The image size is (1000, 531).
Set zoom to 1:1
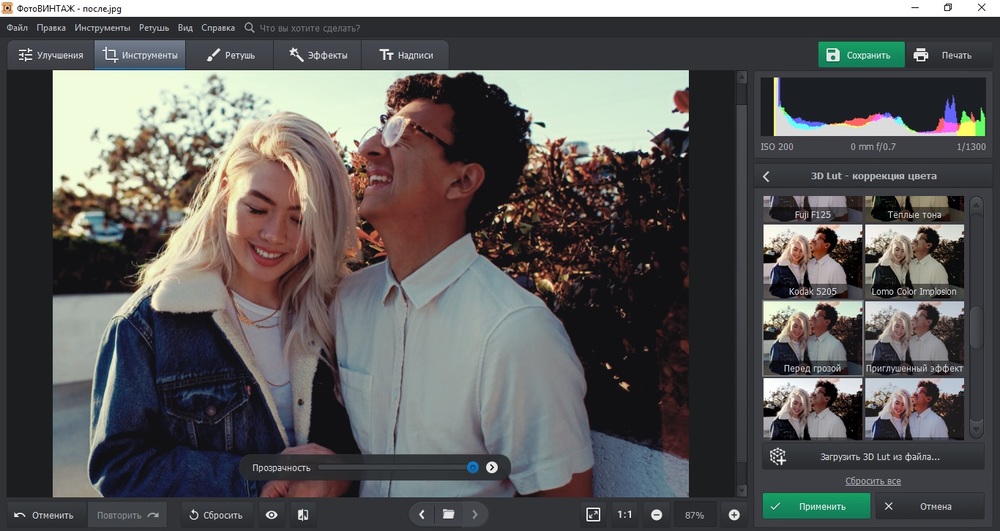pos(625,515)
